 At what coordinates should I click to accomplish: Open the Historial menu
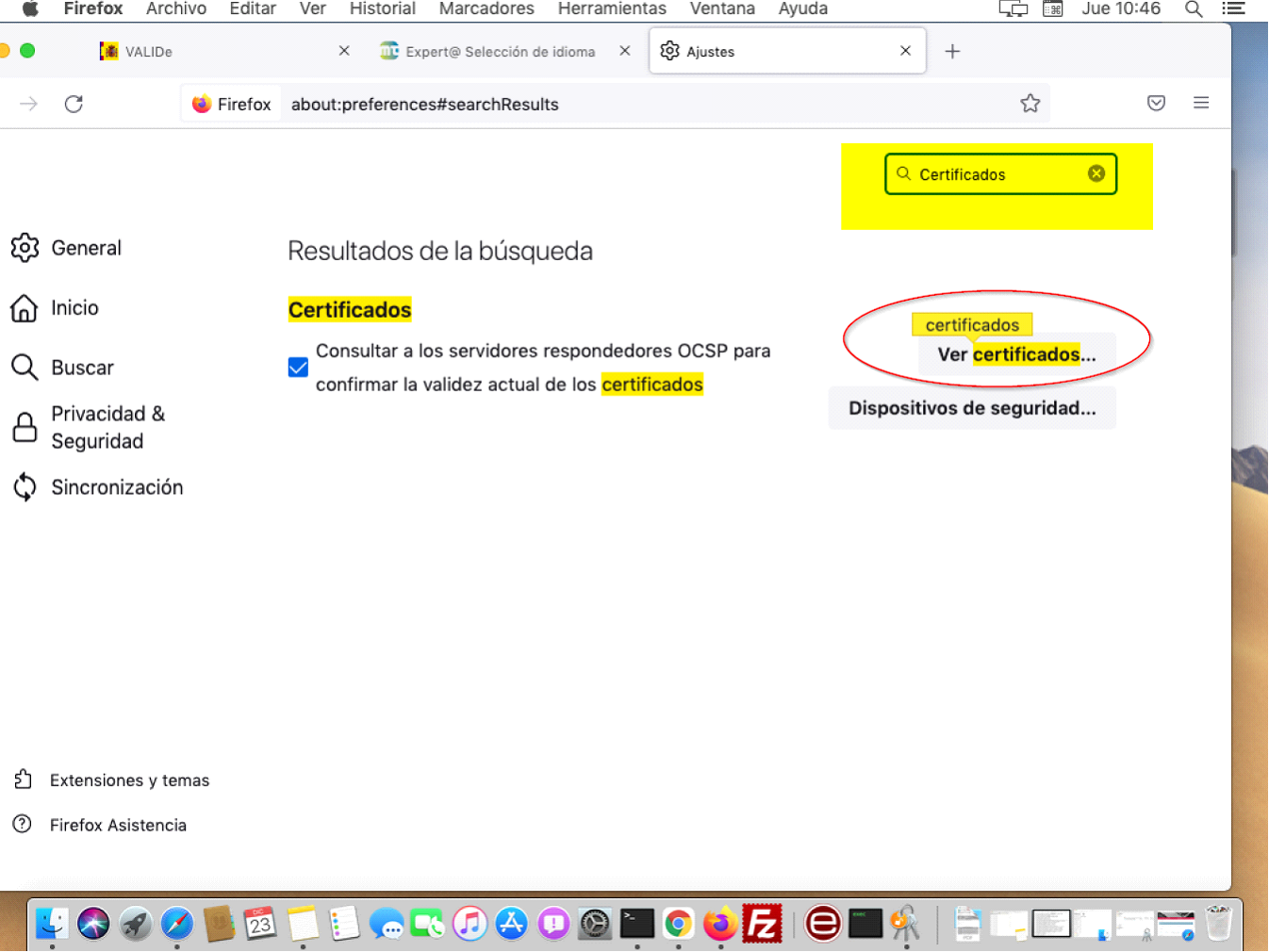click(382, 9)
